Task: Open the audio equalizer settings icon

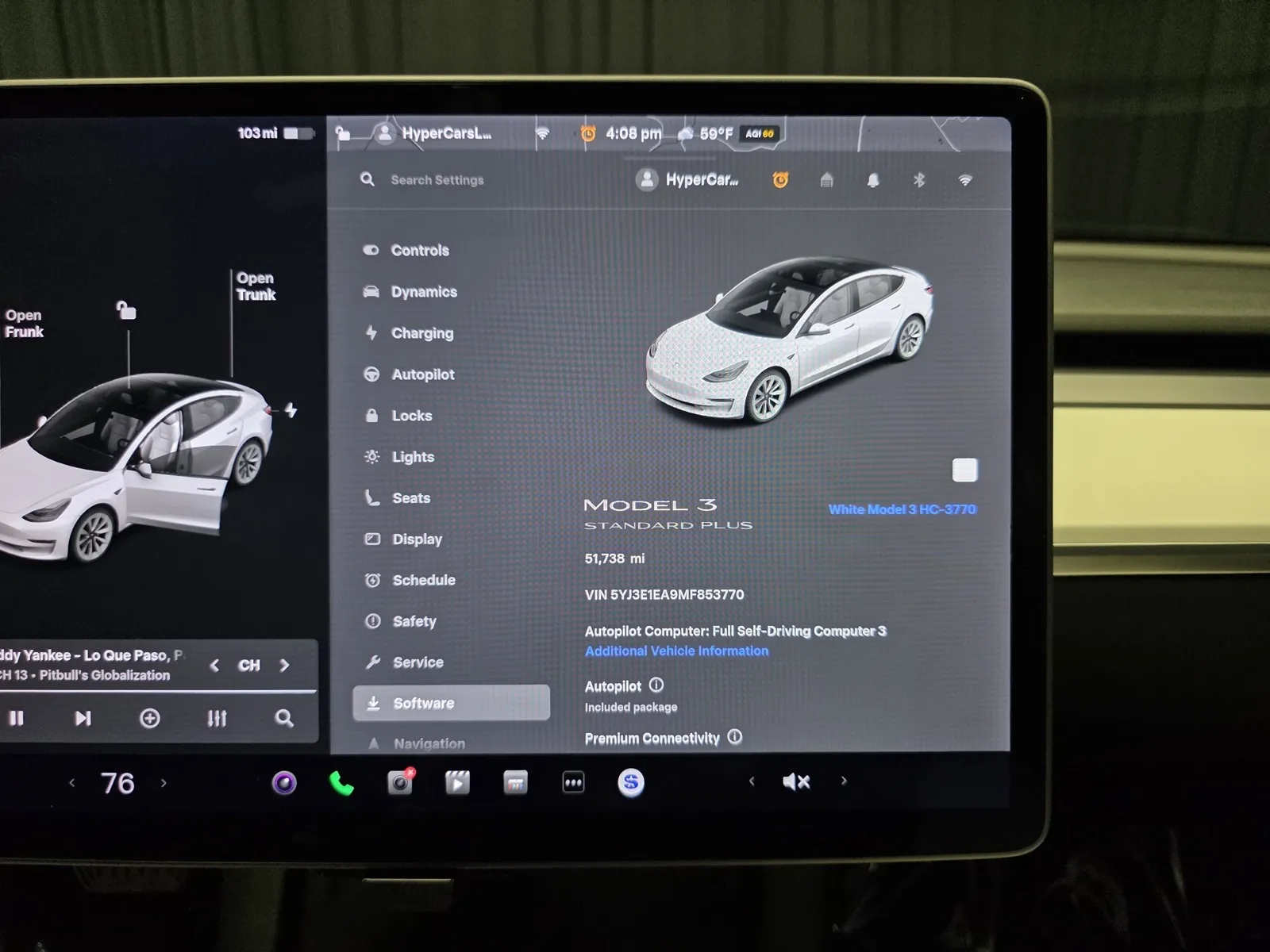Action: click(217, 718)
